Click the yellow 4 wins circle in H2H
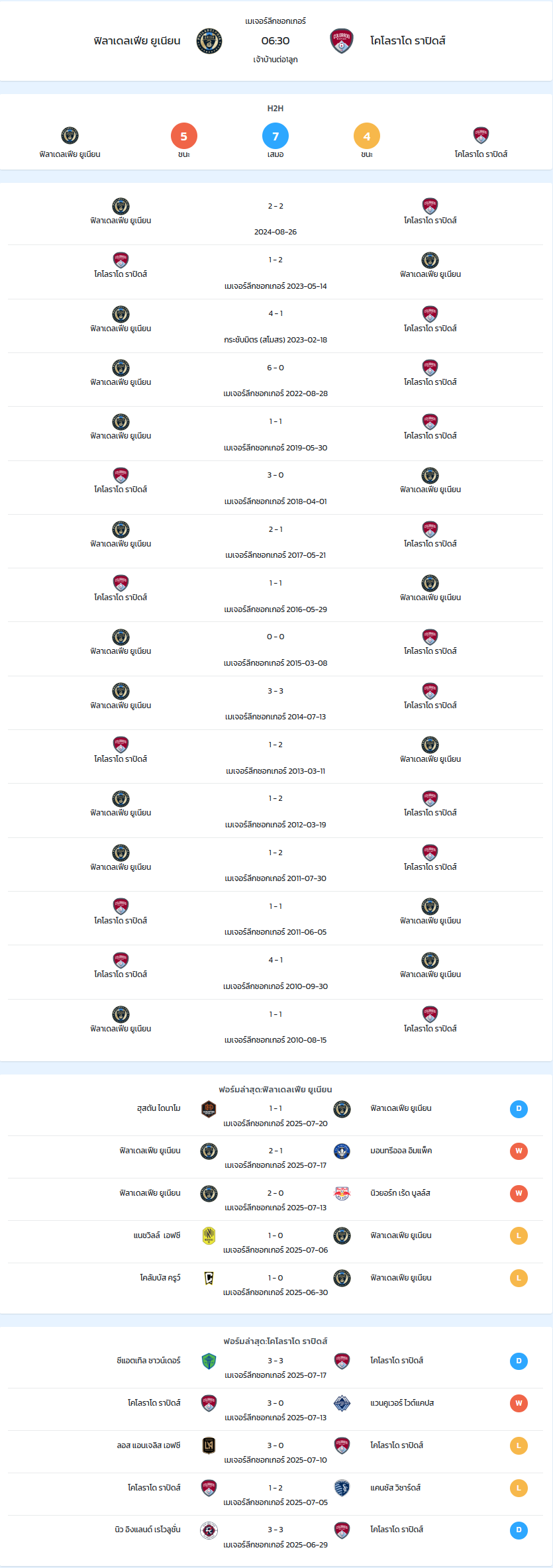 pyautogui.click(x=367, y=136)
